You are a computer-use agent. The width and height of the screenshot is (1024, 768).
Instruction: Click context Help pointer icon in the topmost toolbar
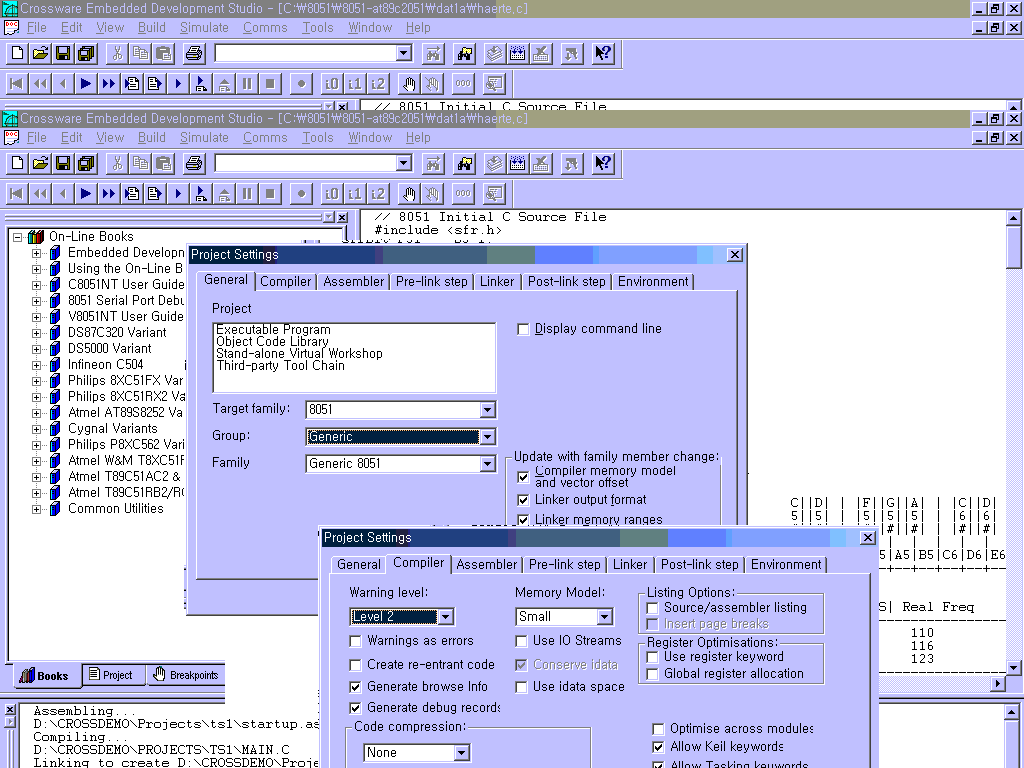pyautogui.click(x=603, y=53)
